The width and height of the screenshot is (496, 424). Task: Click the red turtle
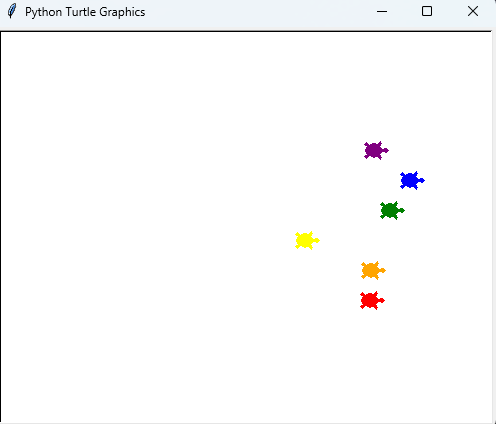coord(372,300)
